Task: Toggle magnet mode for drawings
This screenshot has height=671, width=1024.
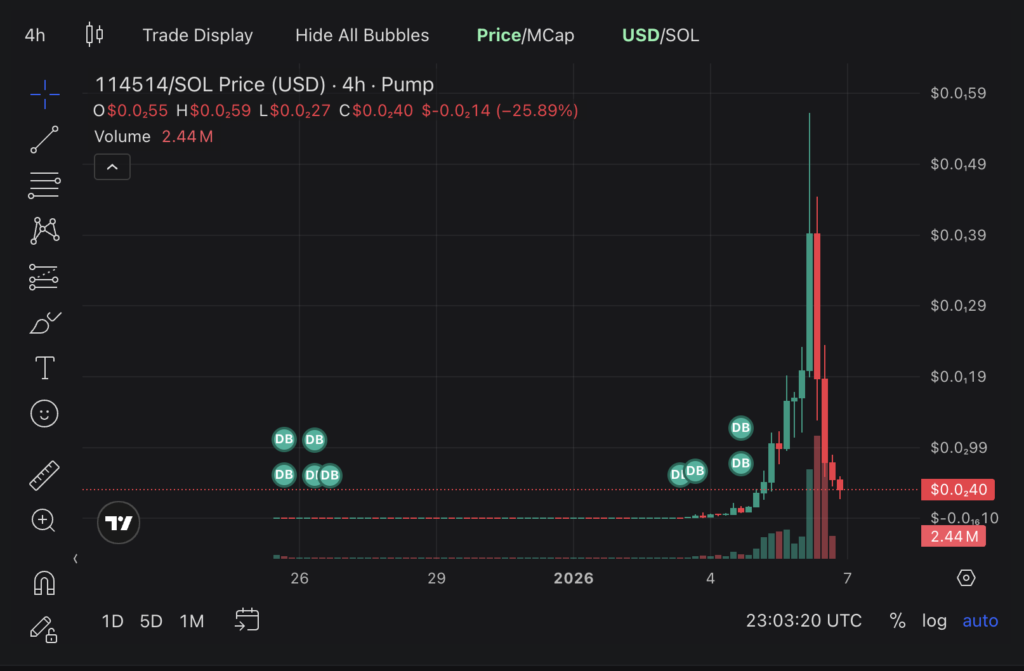Action: click(x=45, y=582)
